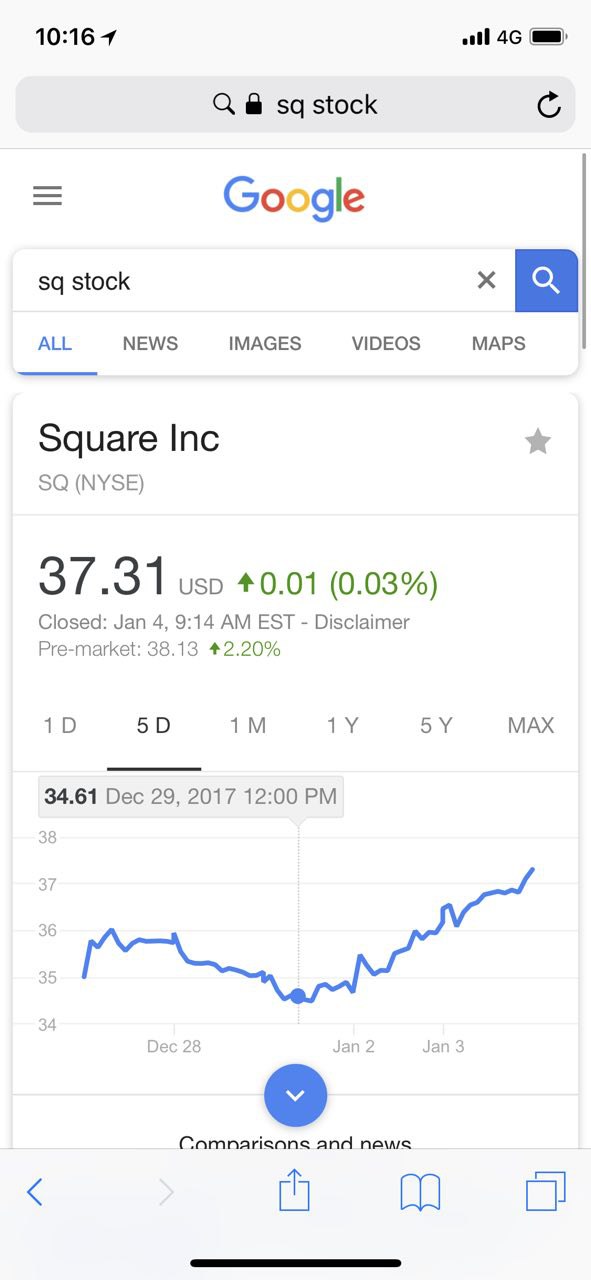Open the Videos tab
This screenshot has width=591, height=1280.
(x=386, y=343)
